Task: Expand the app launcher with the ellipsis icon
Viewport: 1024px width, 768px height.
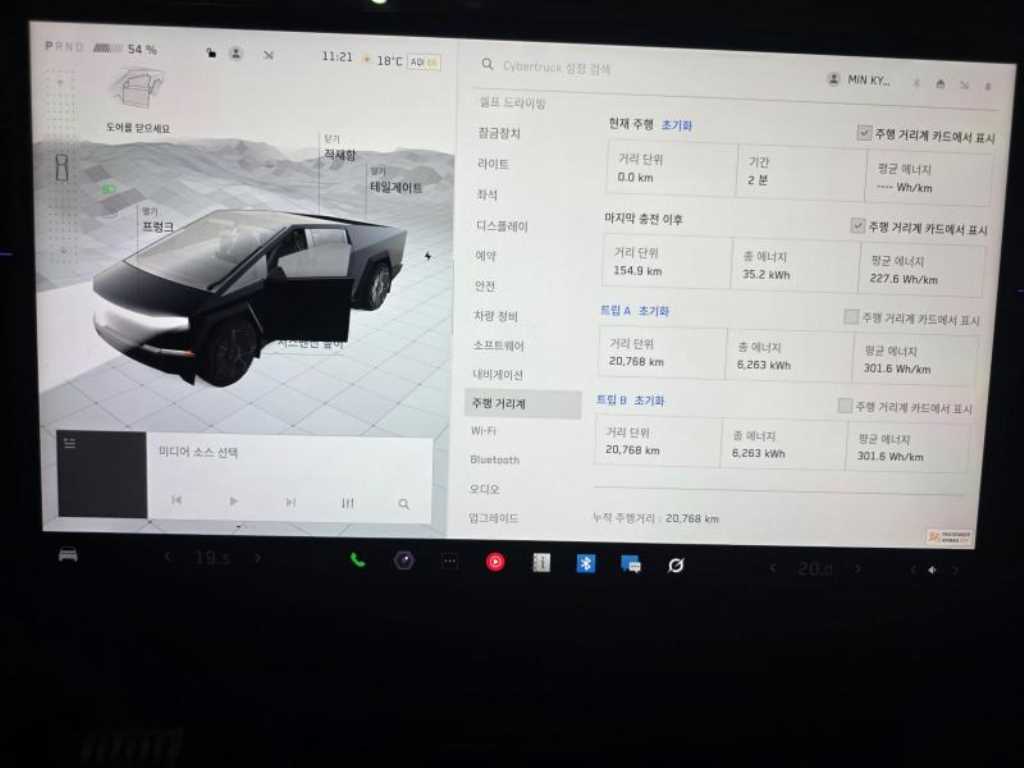Action: point(449,563)
